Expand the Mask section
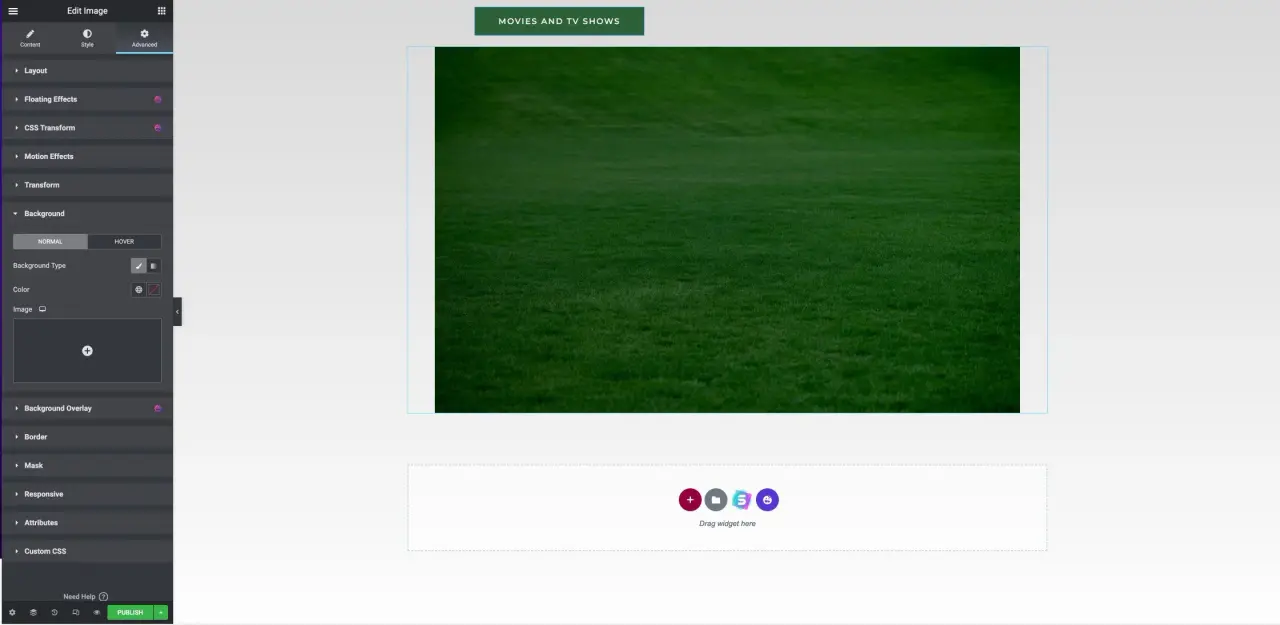1280x625 pixels. coord(87,465)
